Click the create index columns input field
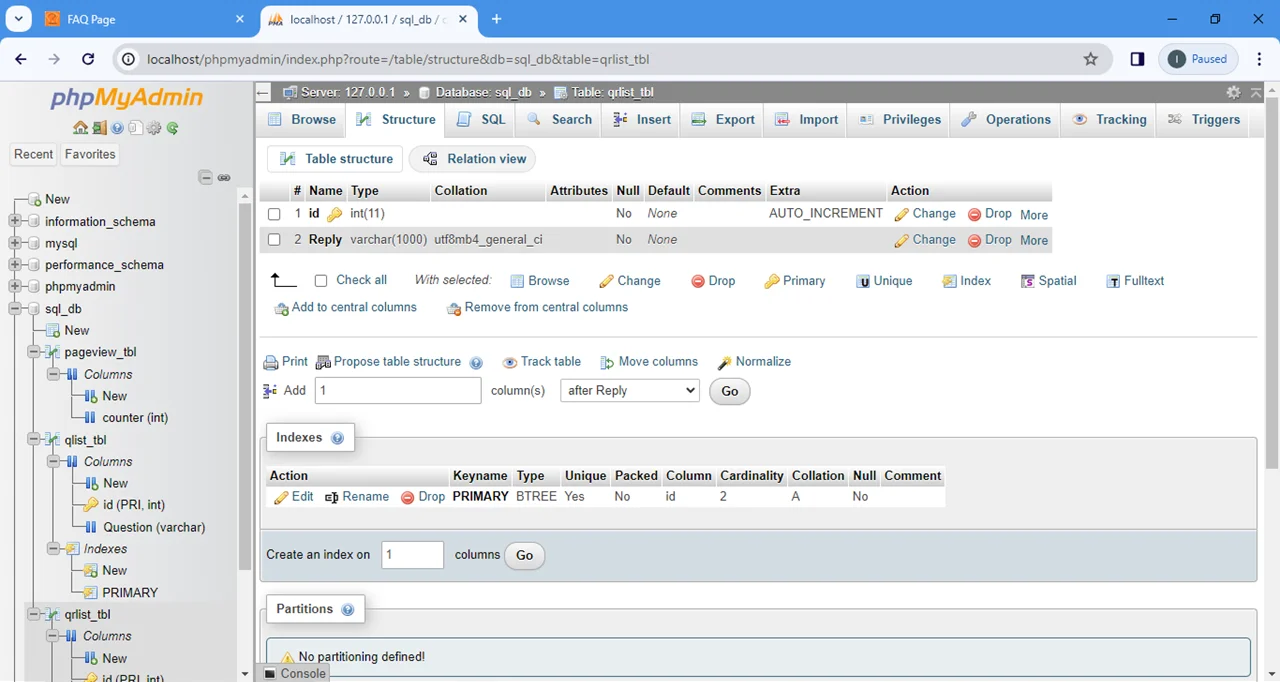This screenshot has height=682, width=1280. pyautogui.click(x=413, y=555)
